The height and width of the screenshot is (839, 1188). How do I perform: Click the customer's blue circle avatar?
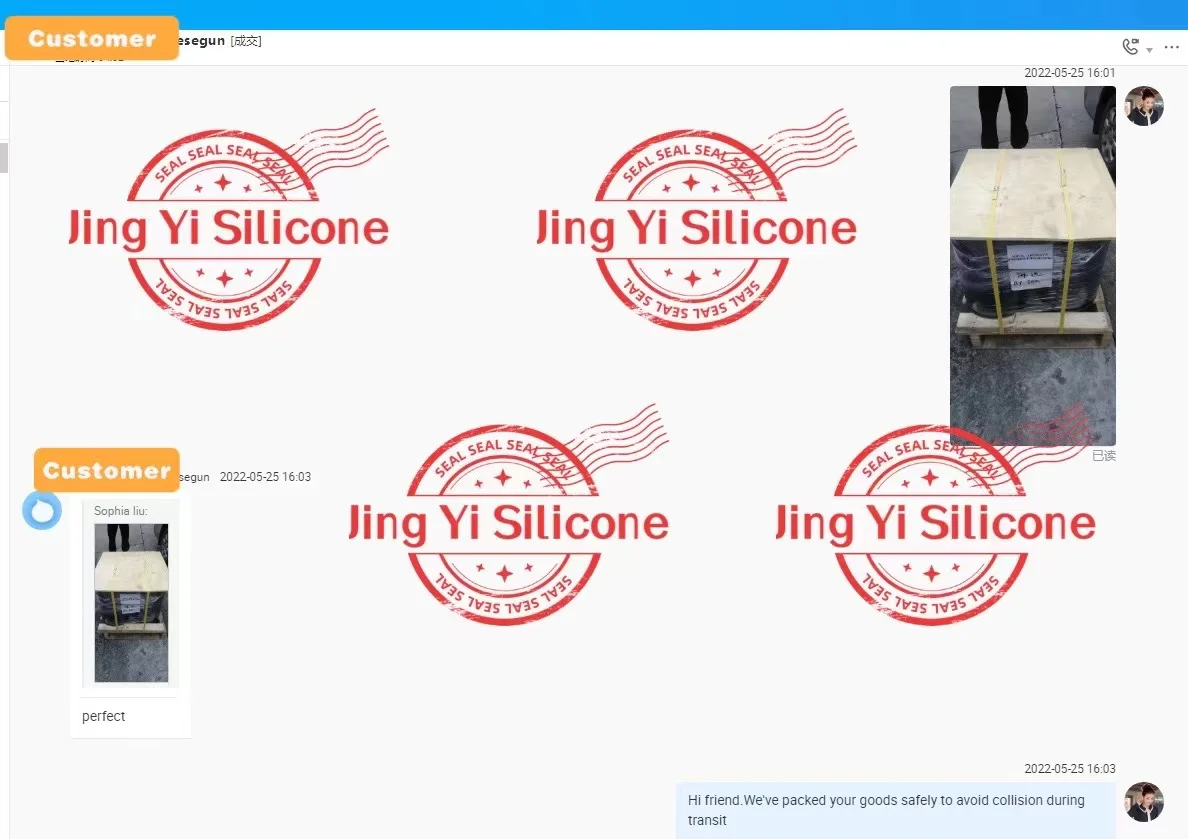[x=42, y=510]
